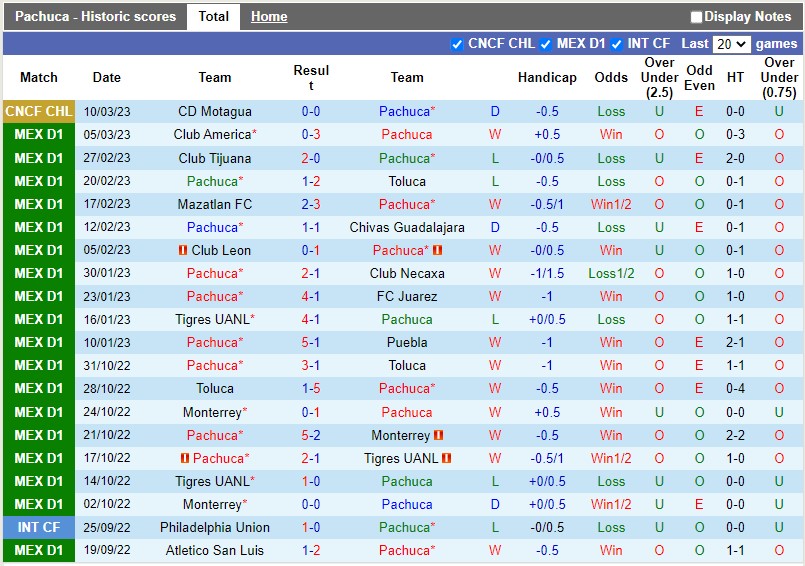The height and width of the screenshot is (566, 805).
Task: Click Chivas Guadalajara team name
Action: (x=407, y=228)
